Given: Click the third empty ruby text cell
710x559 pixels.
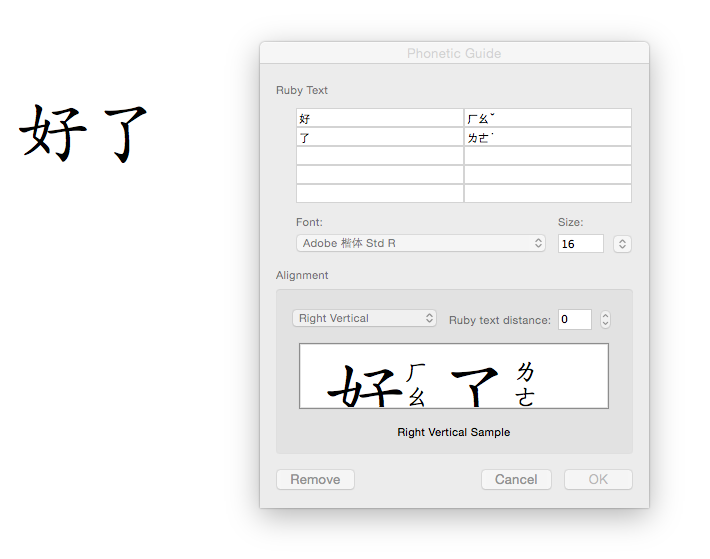Looking at the screenshot, I should (548, 156).
